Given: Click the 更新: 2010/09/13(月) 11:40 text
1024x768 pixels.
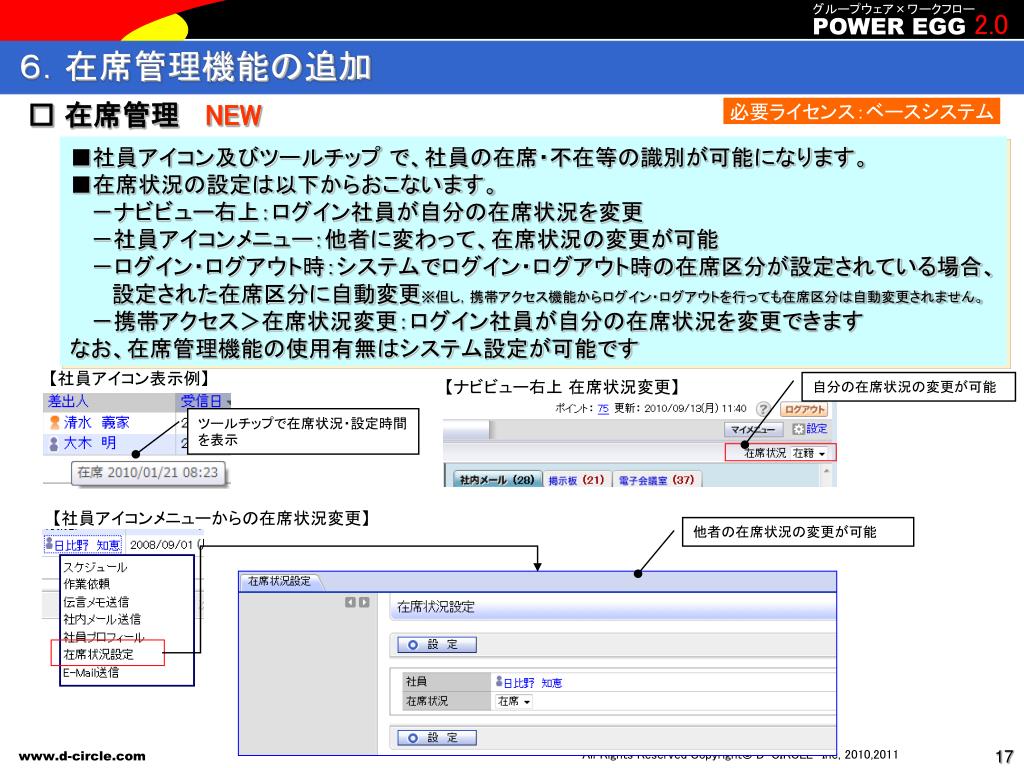Looking at the screenshot, I should click(x=680, y=408).
